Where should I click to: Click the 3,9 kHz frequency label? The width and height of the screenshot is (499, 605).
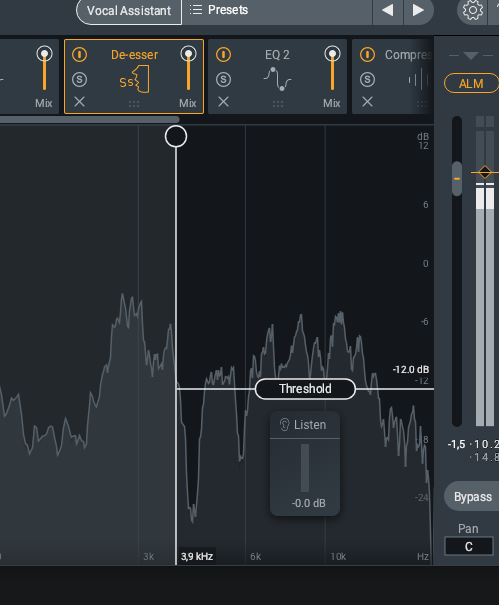(x=197, y=556)
